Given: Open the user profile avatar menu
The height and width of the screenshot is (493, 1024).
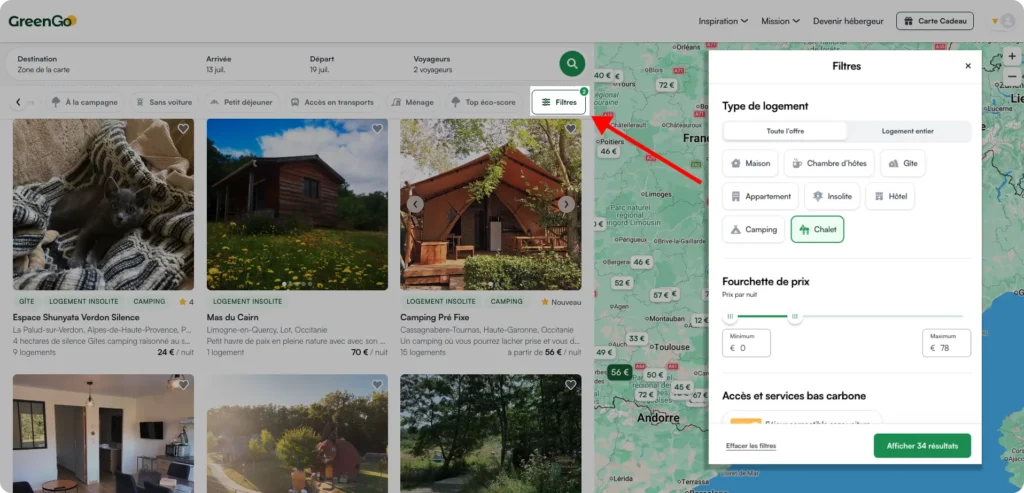Looking at the screenshot, I should tap(1004, 21).
